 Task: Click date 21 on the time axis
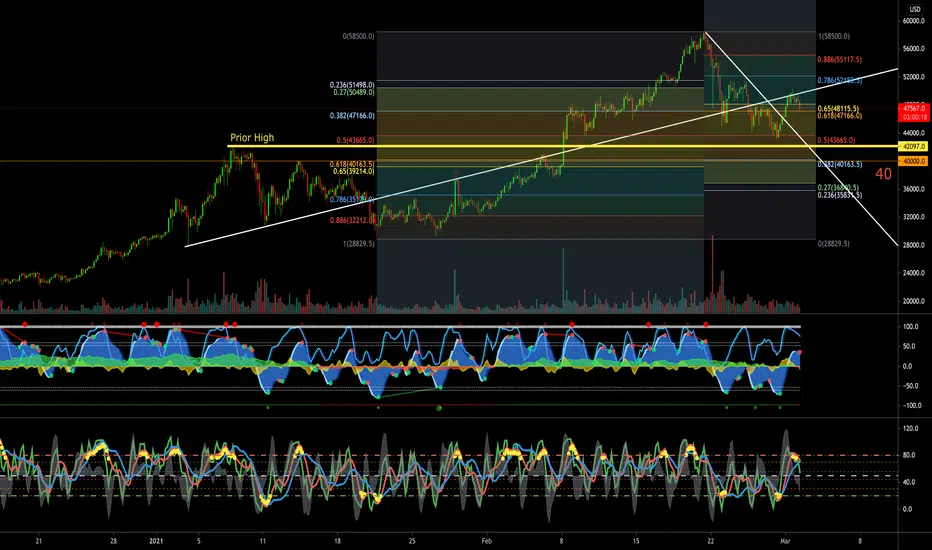click(39, 541)
